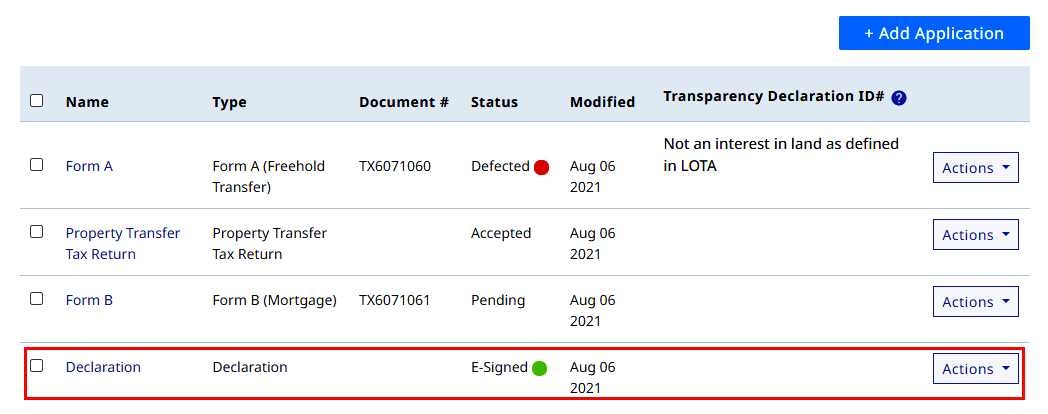This screenshot has width=1048, height=414.
Task: Click the green E-Signed status dot
Action: click(x=539, y=368)
